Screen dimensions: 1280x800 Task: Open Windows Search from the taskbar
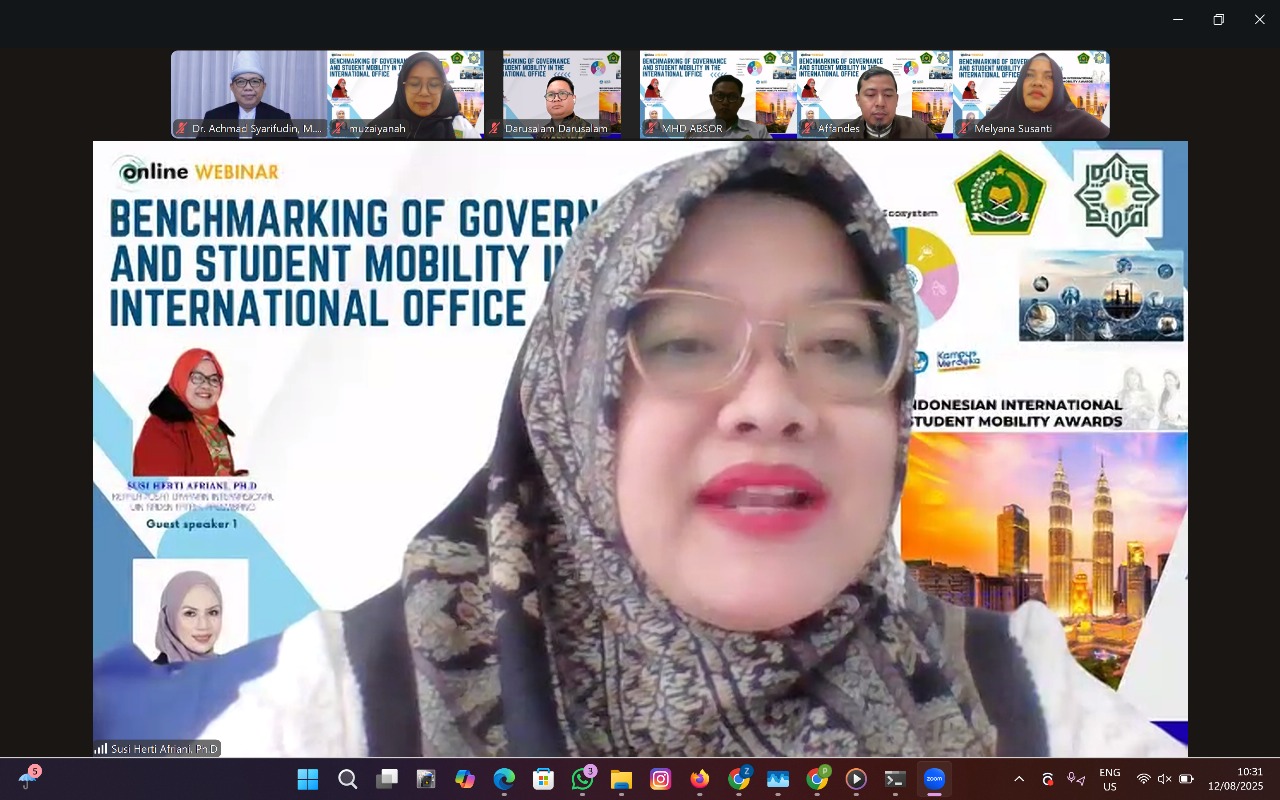pos(347,779)
